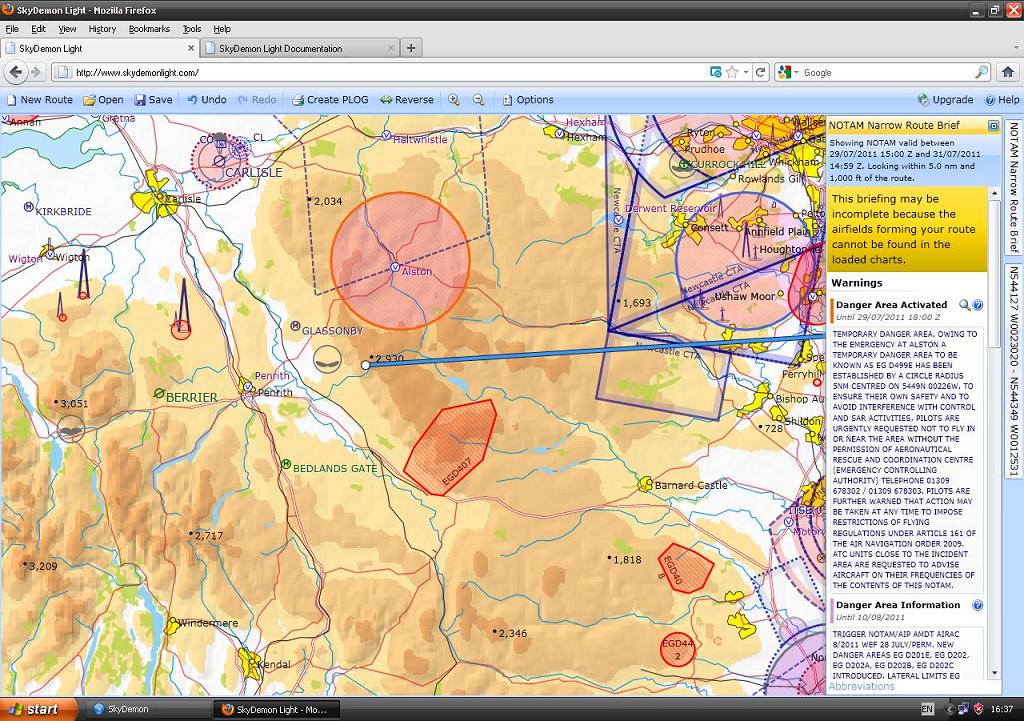Image resolution: width=1024 pixels, height=721 pixels.
Task: Click the magnifier beside Danger Area Activated
Action: point(964,305)
